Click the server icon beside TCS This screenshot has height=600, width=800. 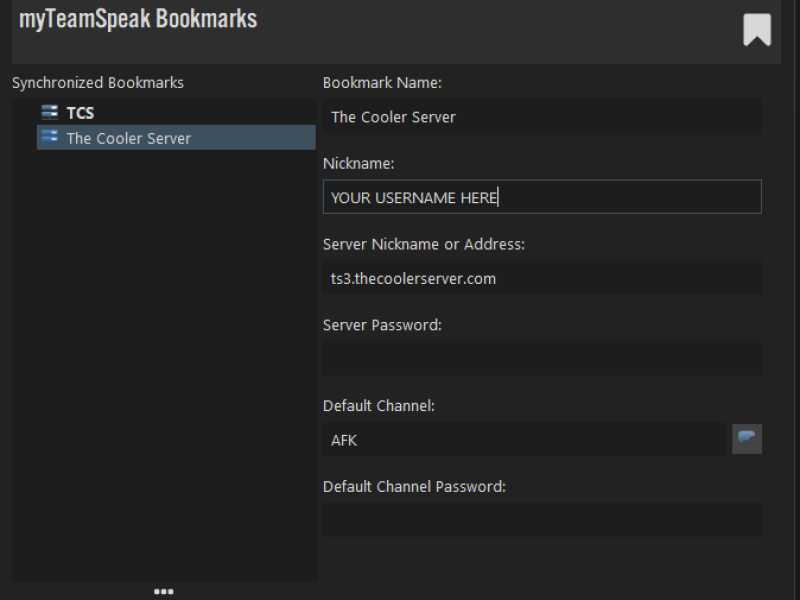point(50,112)
